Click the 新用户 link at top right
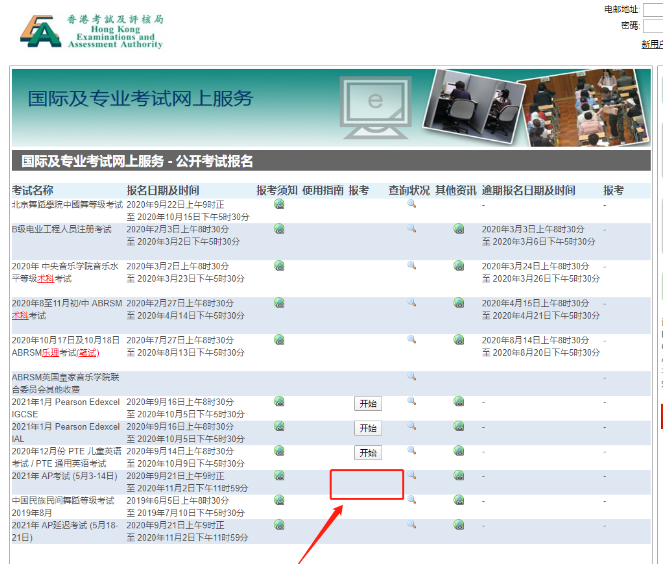 [x=651, y=44]
